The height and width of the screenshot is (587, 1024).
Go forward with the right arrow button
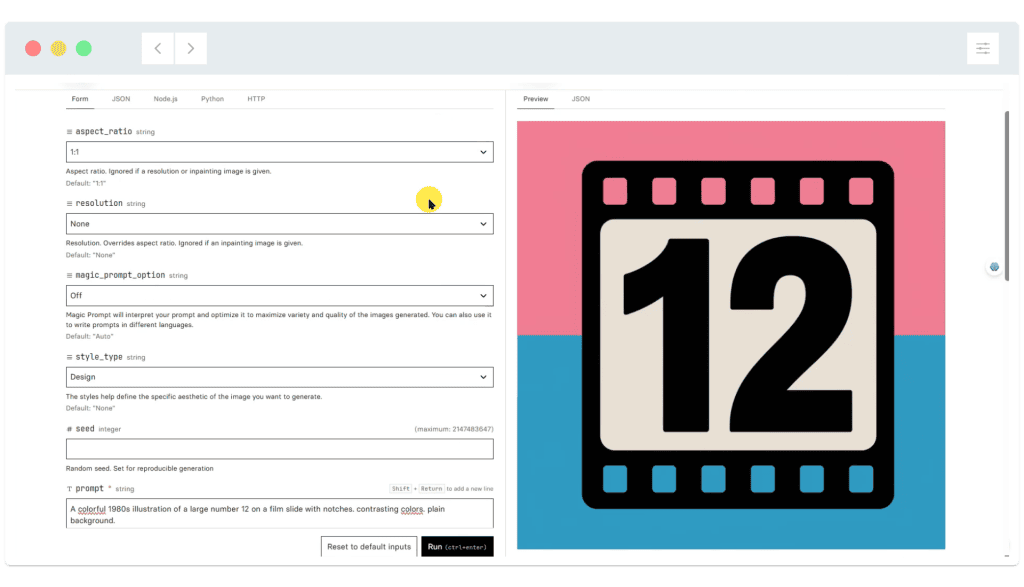pos(191,48)
